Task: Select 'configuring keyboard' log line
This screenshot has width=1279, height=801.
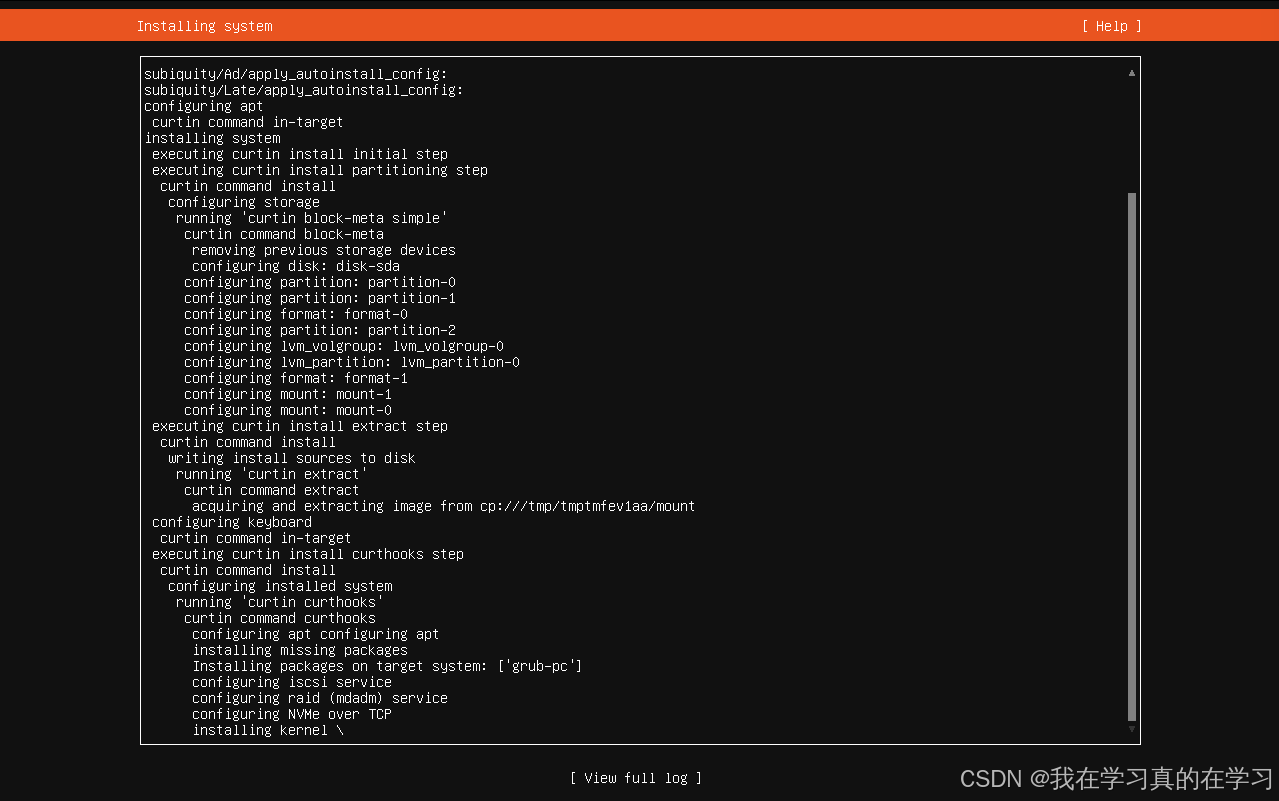Action: coord(232,522)
